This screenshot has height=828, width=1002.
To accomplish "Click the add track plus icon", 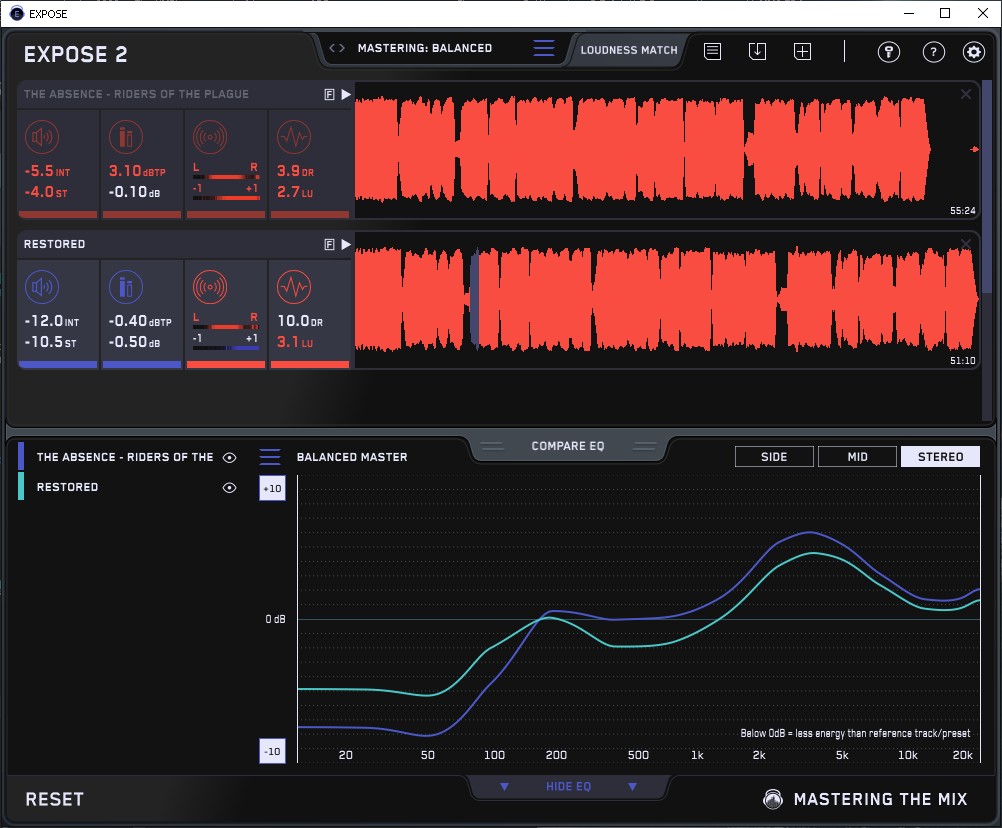I will (x=802, y=51).
